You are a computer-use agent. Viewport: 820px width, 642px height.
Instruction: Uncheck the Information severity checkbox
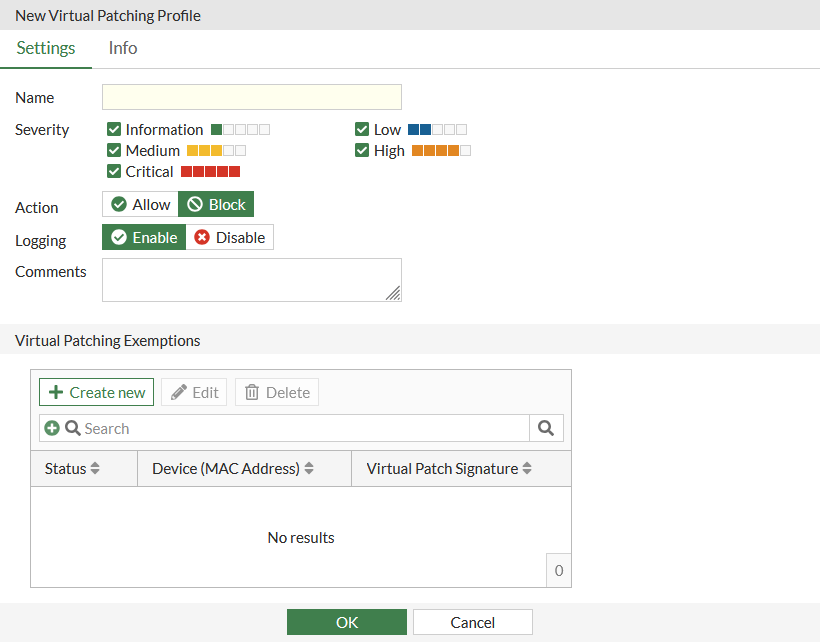(x=114, y=129)
